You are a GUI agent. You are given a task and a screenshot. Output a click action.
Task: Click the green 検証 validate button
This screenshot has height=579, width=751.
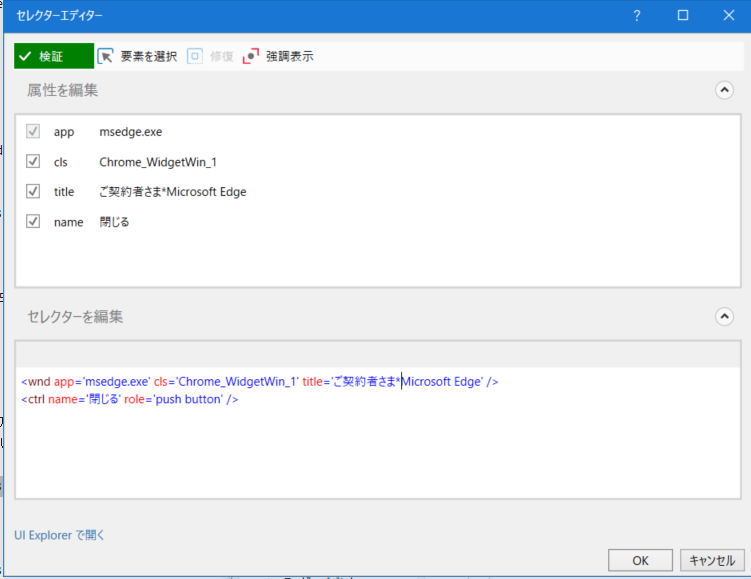tap(54, 56)
